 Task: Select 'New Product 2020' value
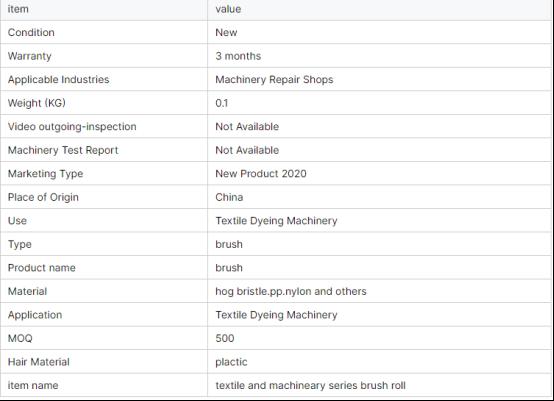point(261,174)
